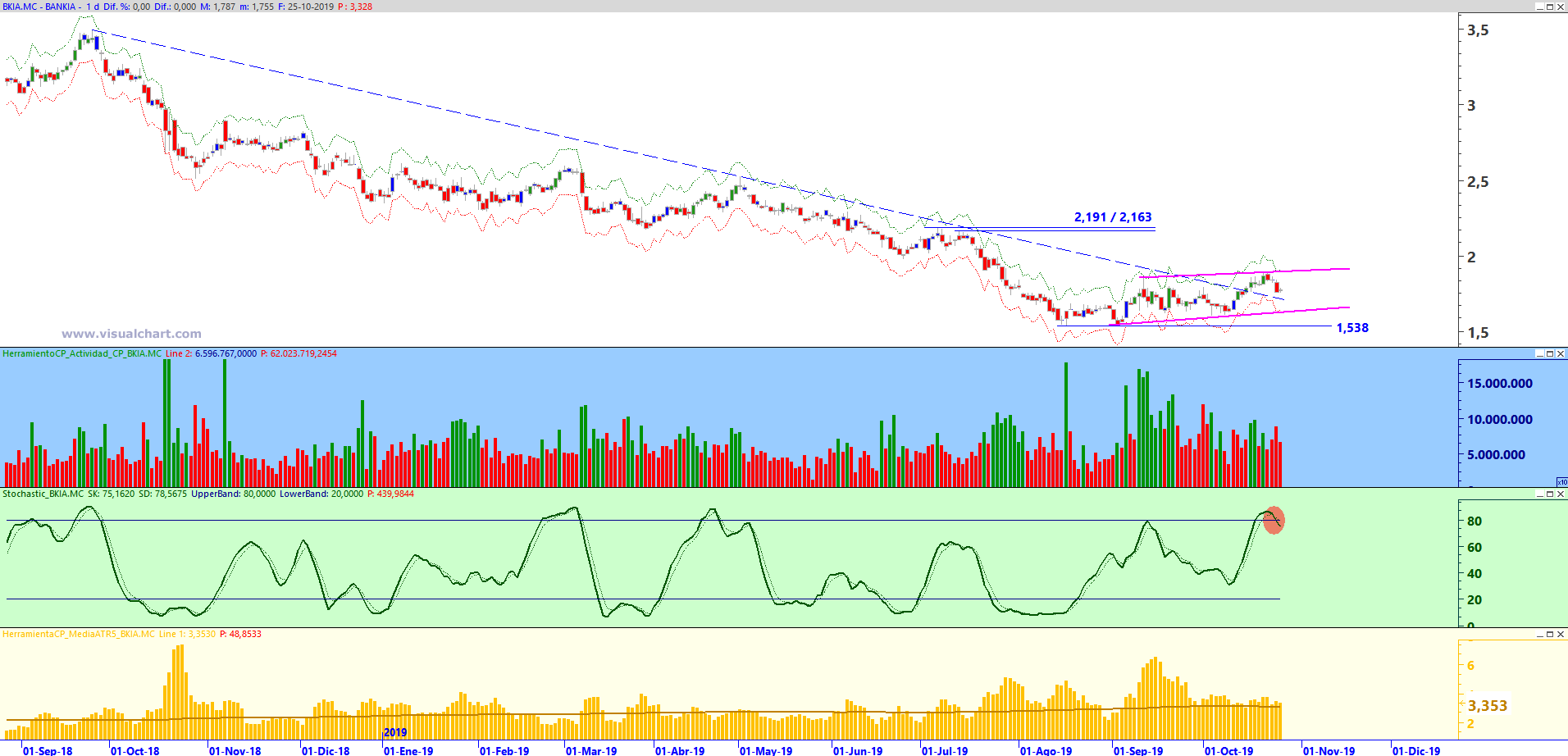Screen dimensions: 1568x756
Task: Click the "40" stochastic axis label
Action: pyautogui.click(x=1475, y=574)
